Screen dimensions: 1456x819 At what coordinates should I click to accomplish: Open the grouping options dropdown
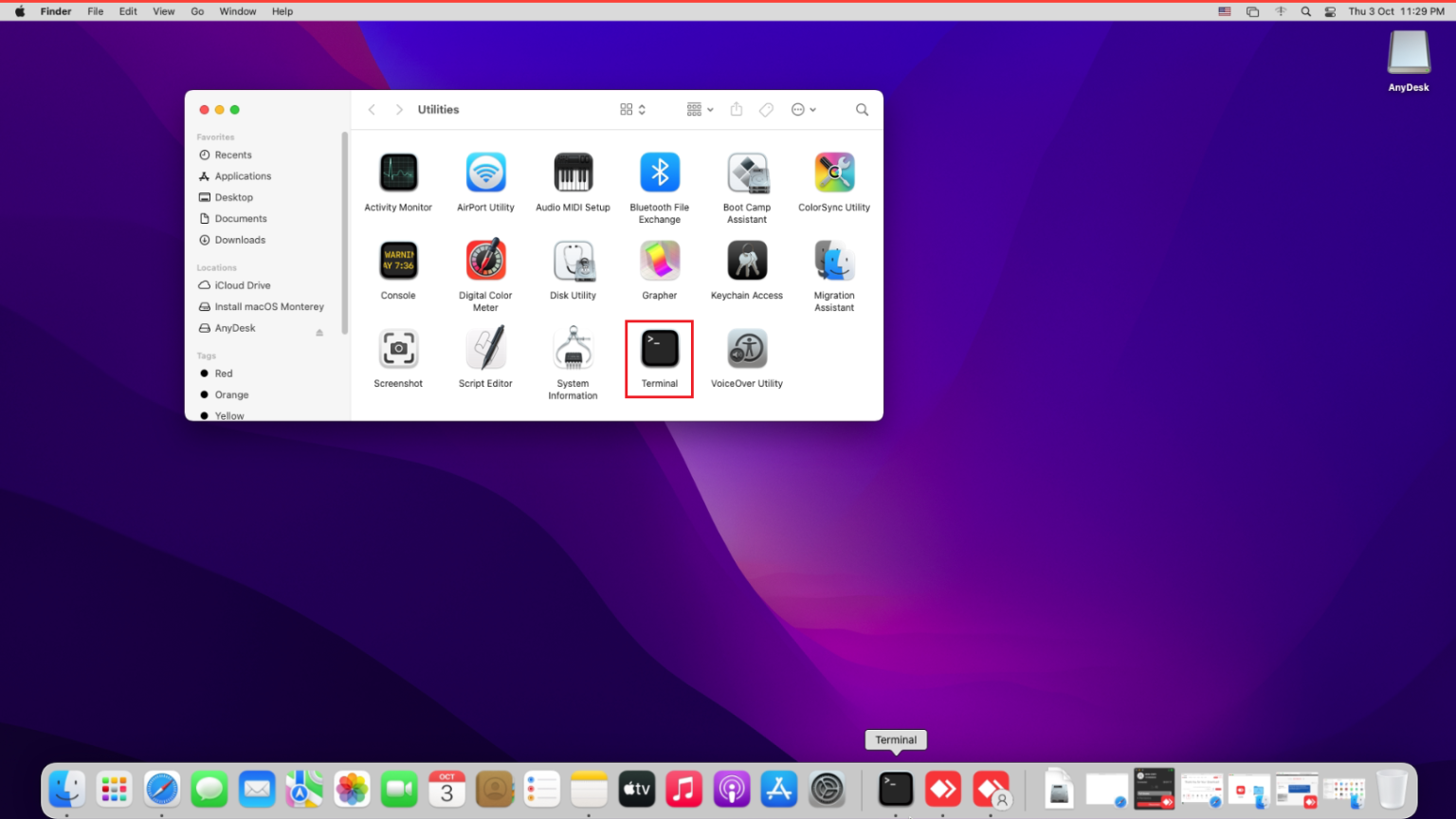point(699,109)
